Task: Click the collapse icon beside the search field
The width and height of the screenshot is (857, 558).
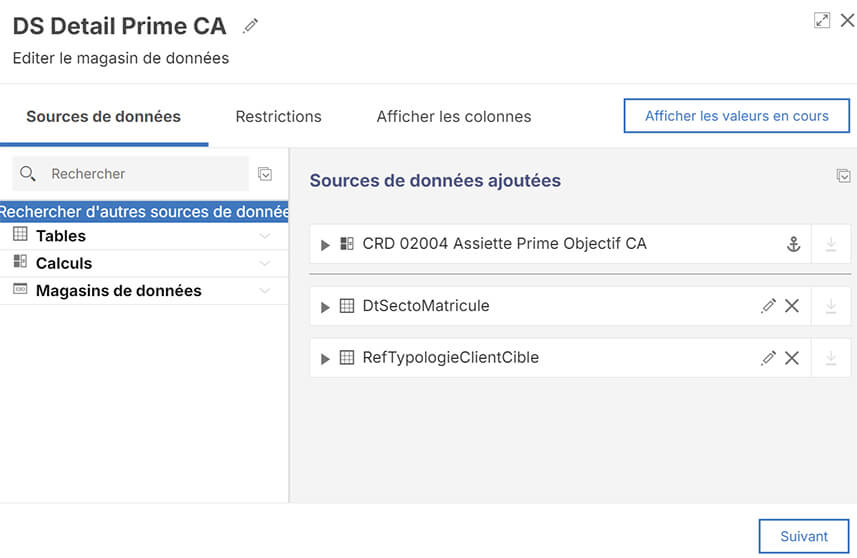Action: (x=265, y=174)
